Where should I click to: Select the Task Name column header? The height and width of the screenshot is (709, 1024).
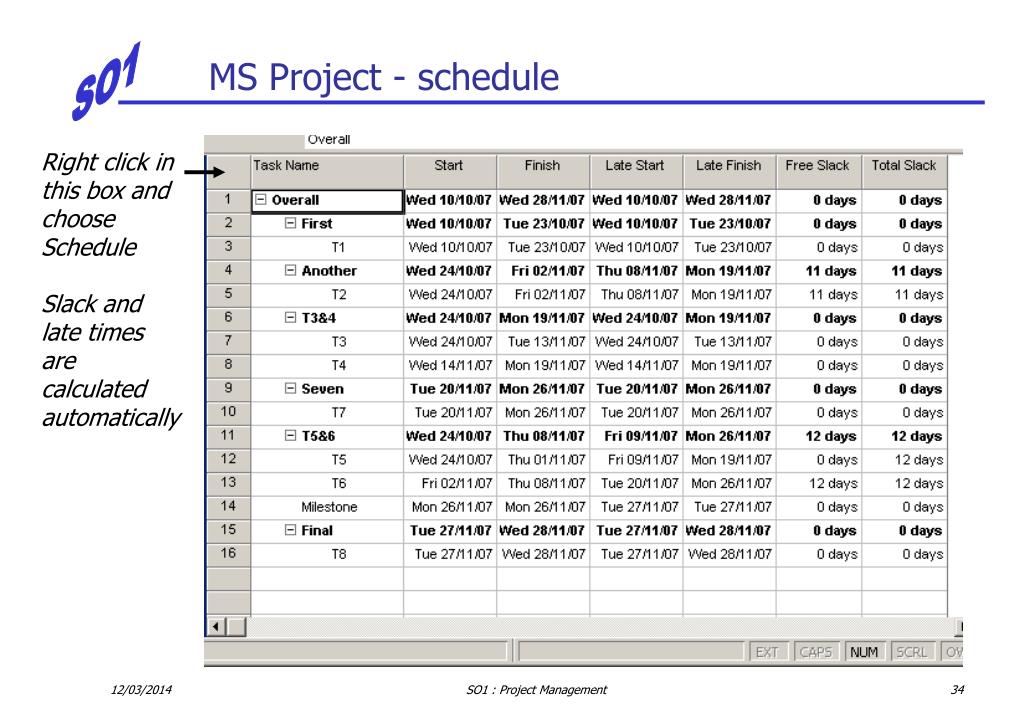327,172
